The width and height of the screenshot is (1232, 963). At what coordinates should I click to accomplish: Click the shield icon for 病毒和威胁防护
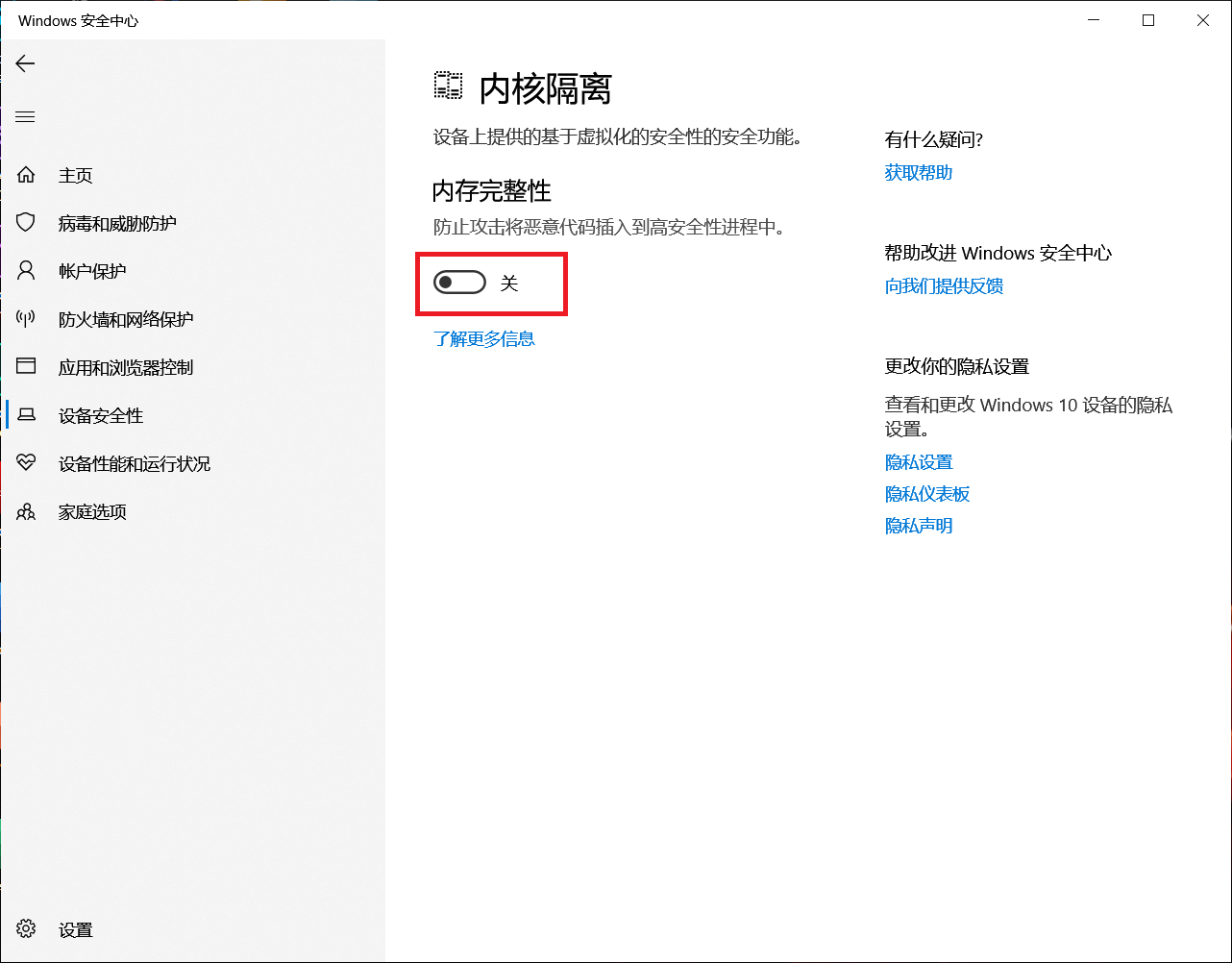tap(26, 223)
